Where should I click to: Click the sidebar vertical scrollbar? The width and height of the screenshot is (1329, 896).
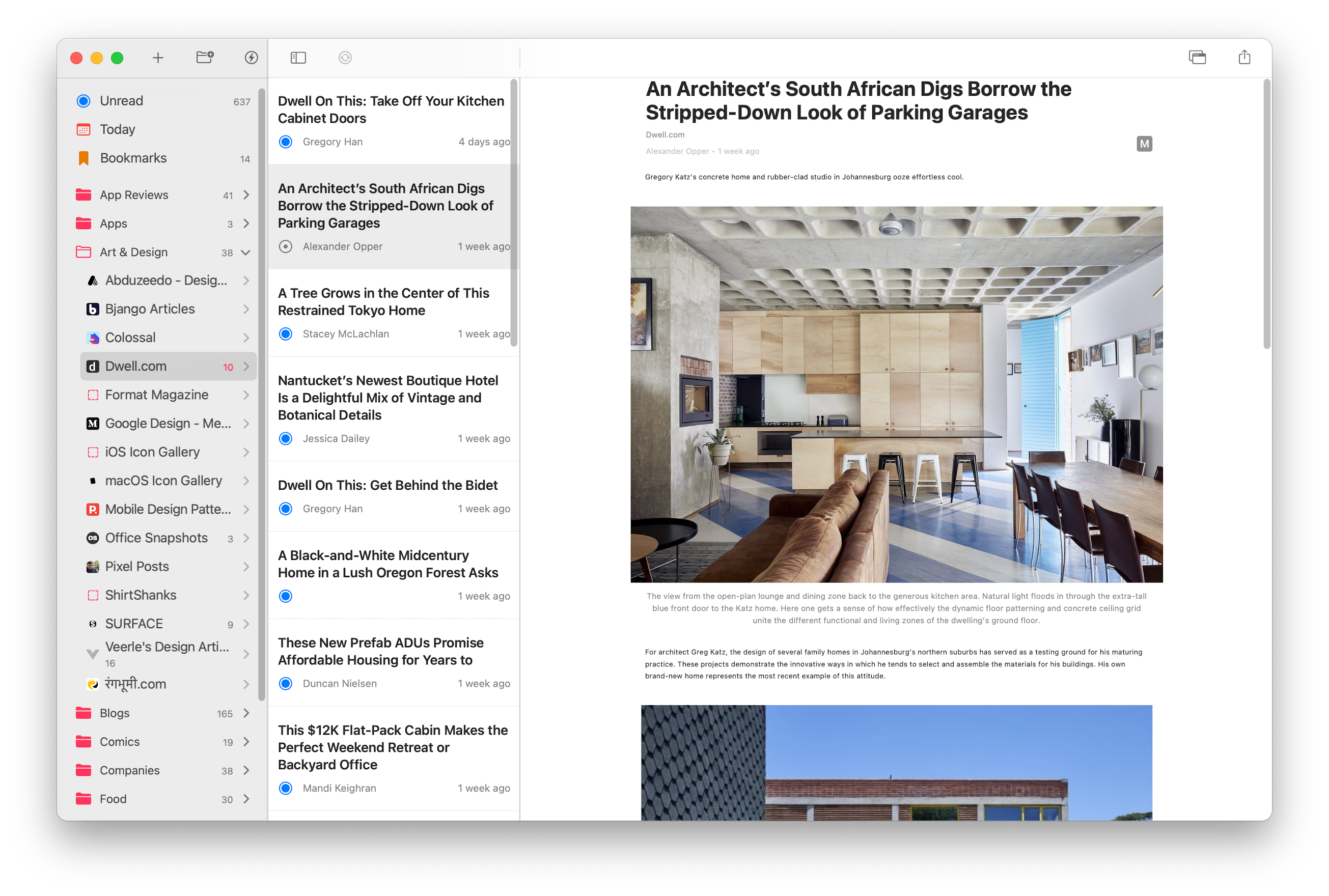coord(262,394)
